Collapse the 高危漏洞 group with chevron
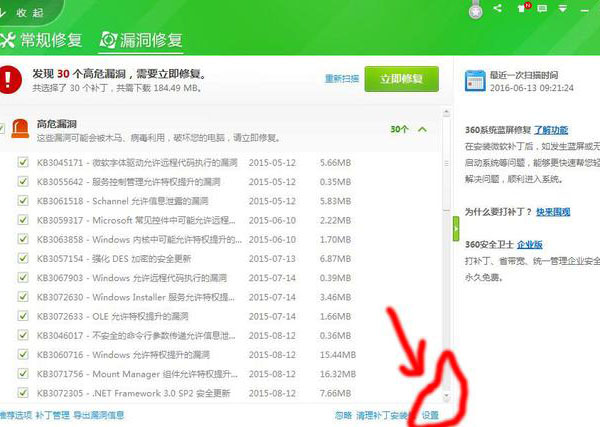600x427 pixels. pos(422,129)
